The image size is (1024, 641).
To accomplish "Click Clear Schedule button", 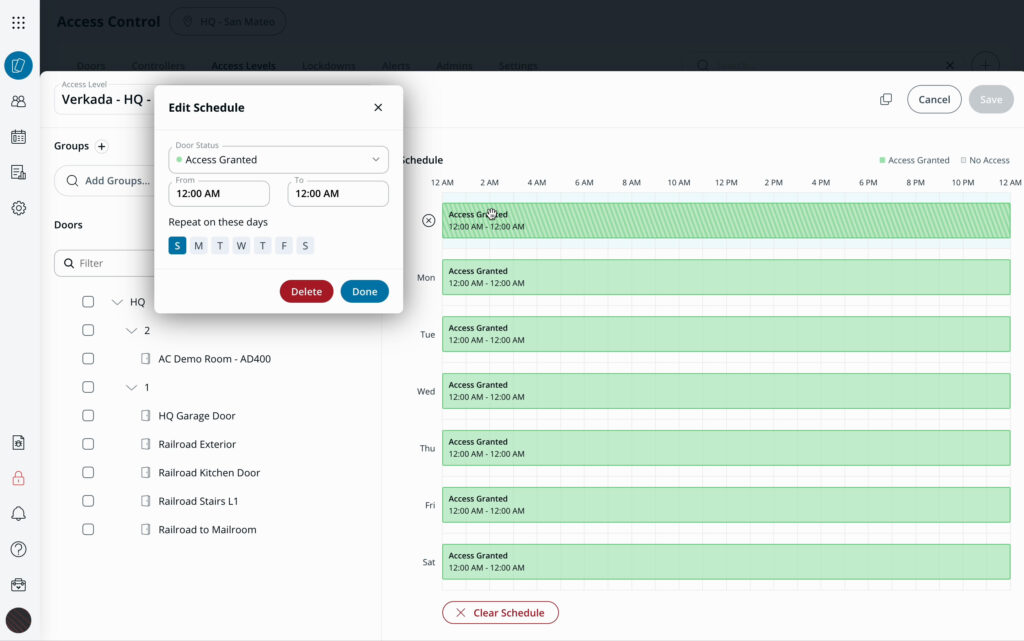I will (500, 612).
